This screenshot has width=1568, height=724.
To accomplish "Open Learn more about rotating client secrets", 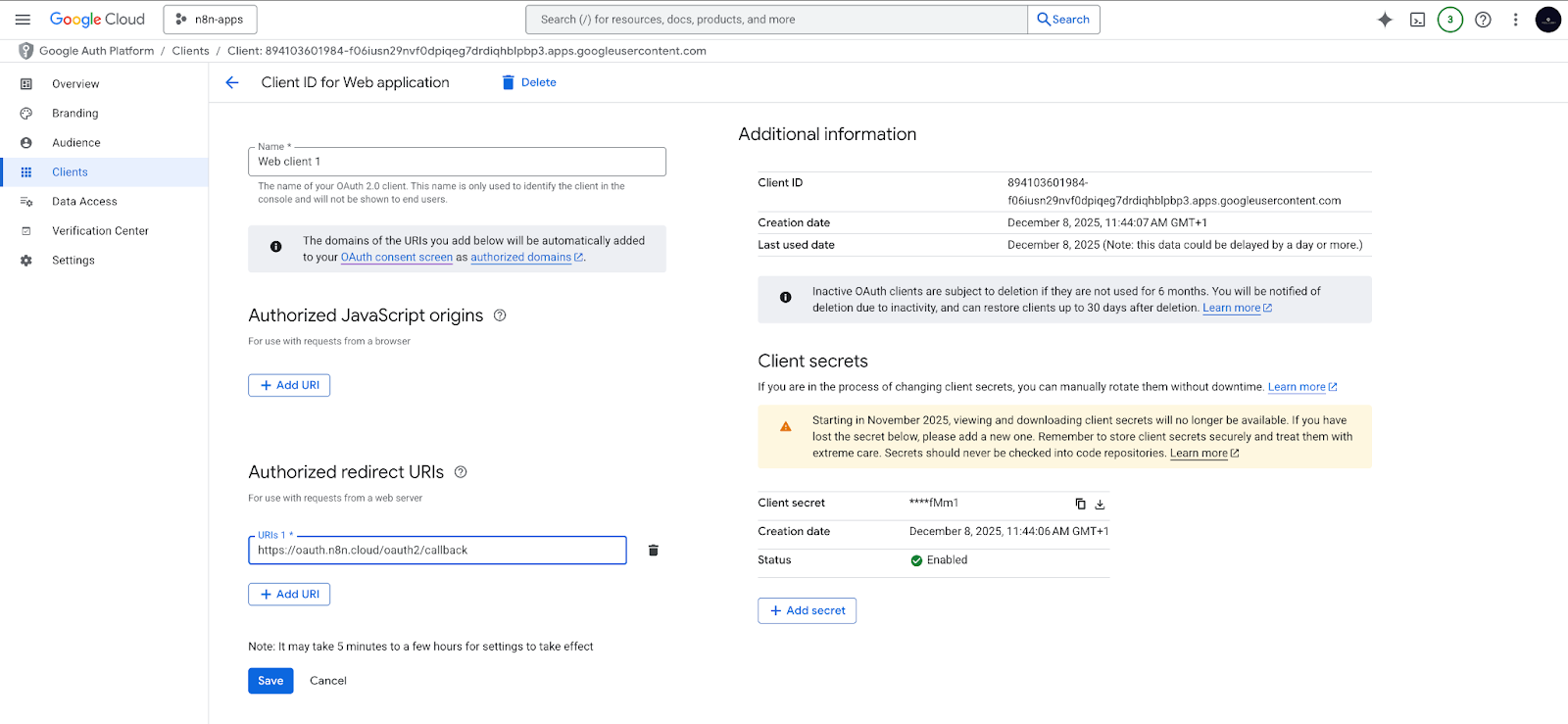I will pyautogui.click(x=1302, y=387).
